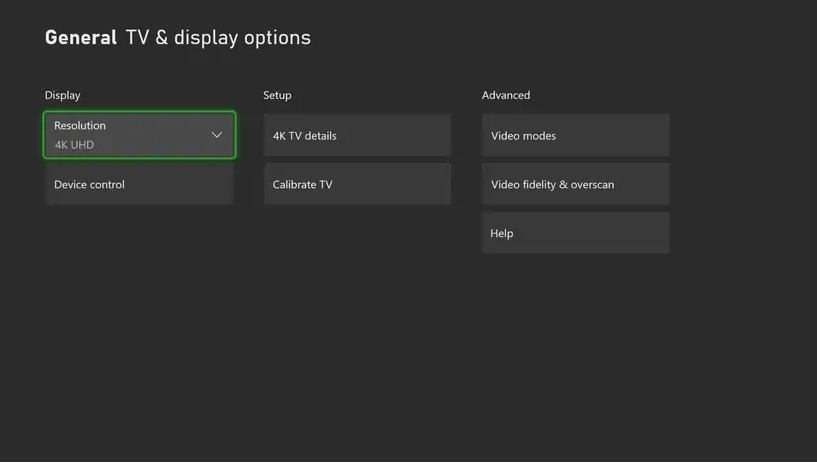The image size is (817, 463).
Task: Activate the green-highlighted Resolution box
Action: (x=139, y=135)
